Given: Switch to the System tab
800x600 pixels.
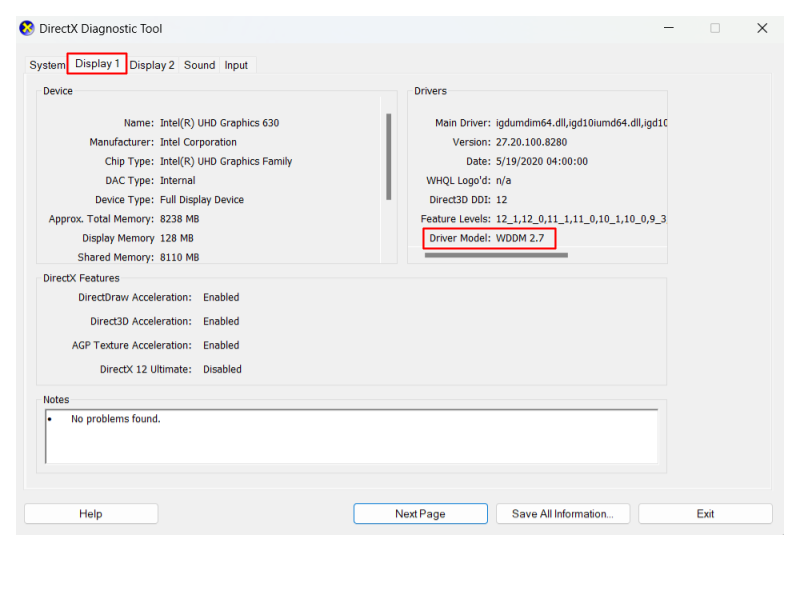Looking at the screenshot, I should (47, 65).
